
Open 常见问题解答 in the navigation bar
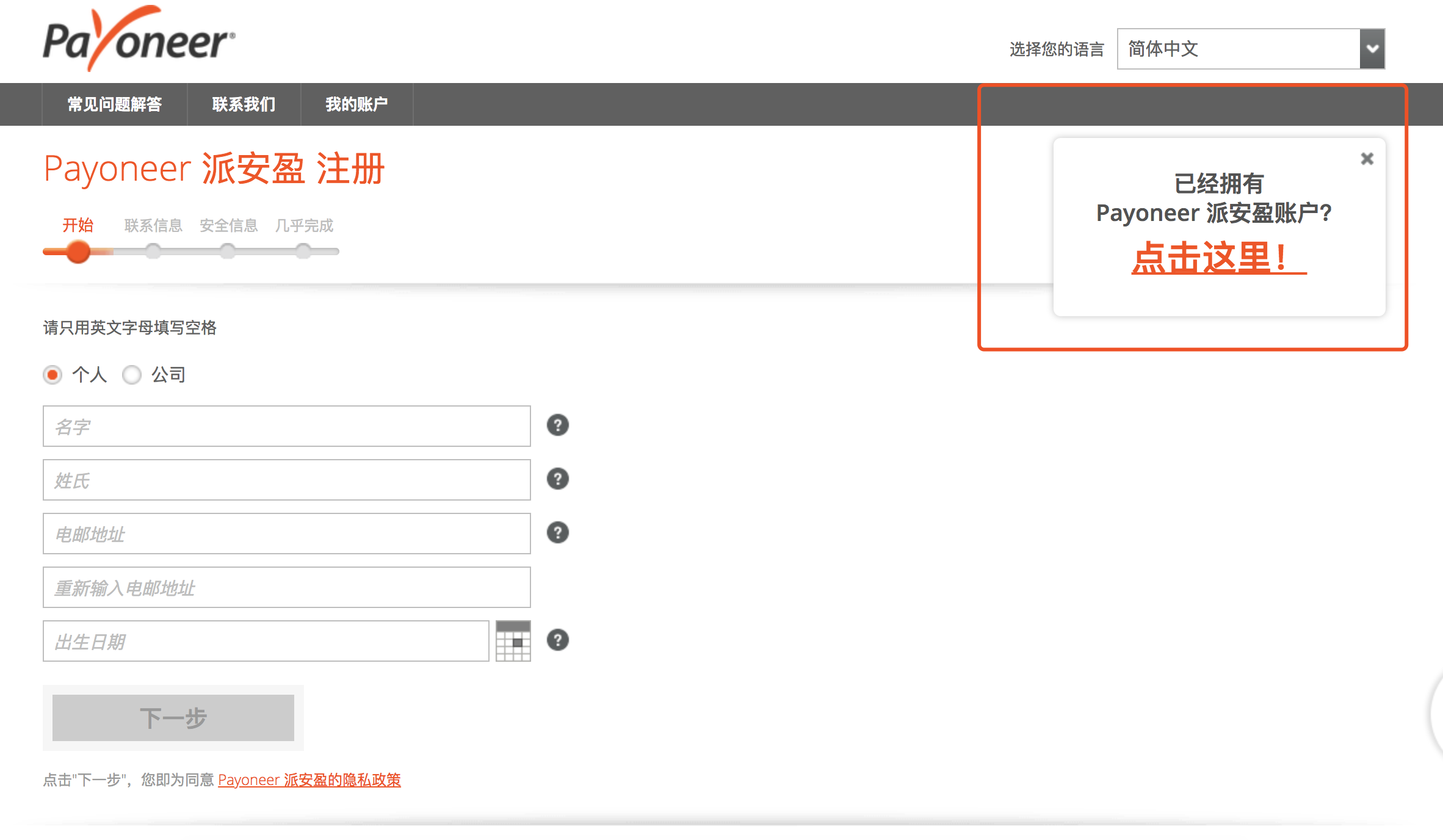114,104
